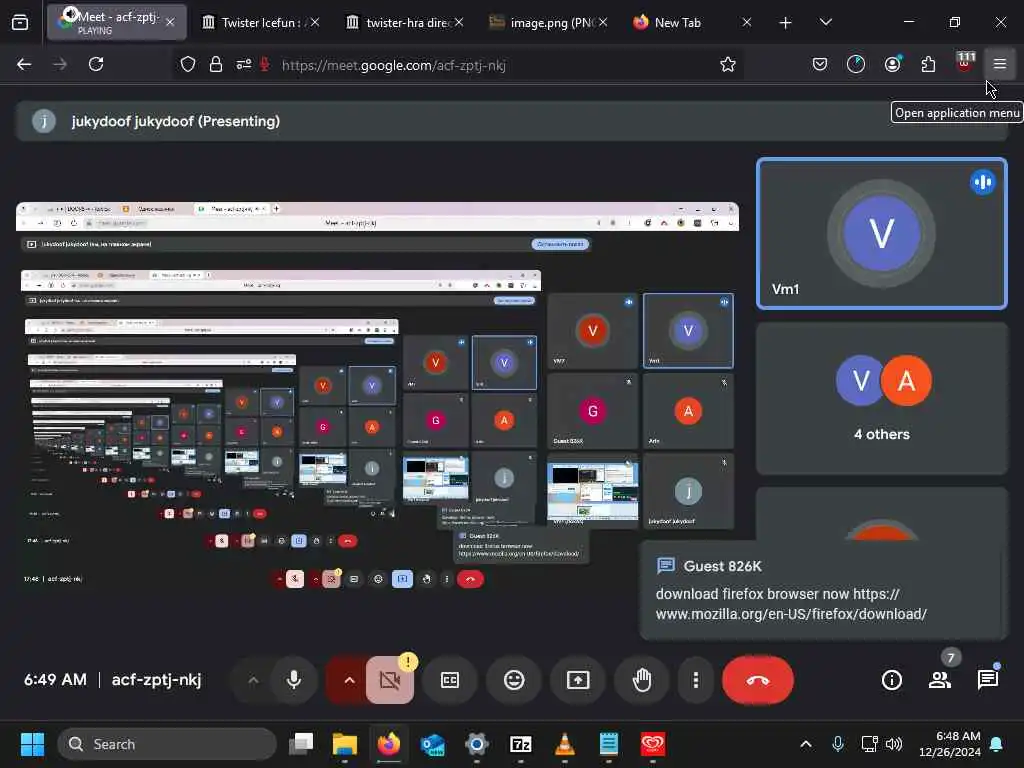Open Task View on the taskbar
The width and height of the screenshot is (1024, 768).
(x=301, y=744)
